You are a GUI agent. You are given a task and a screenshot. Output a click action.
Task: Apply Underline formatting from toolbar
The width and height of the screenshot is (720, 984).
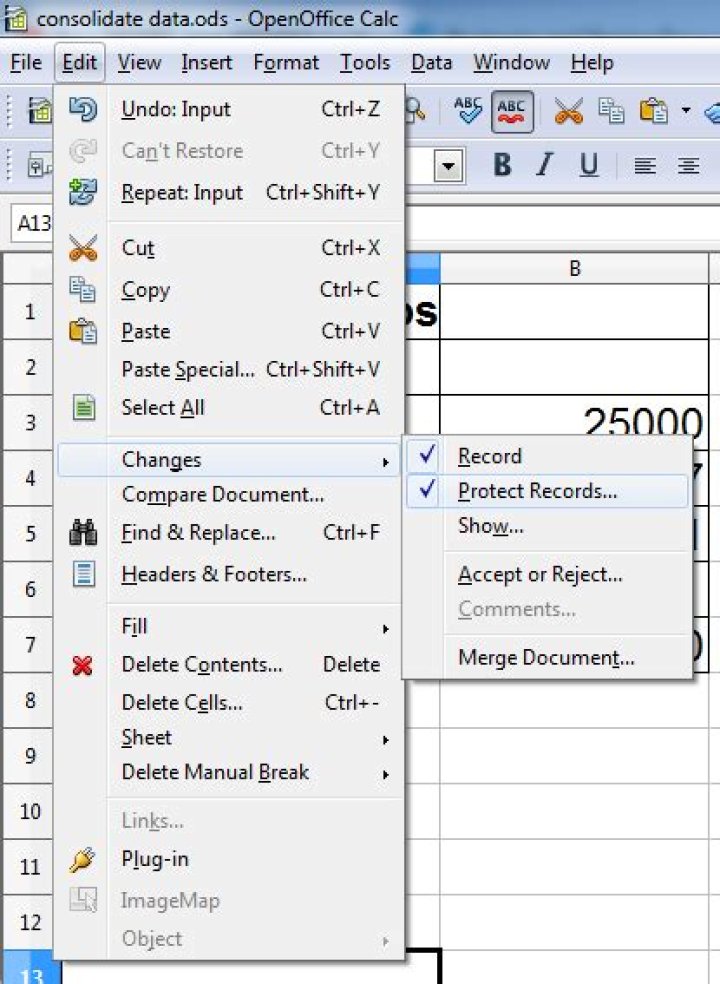coord(589,165)
